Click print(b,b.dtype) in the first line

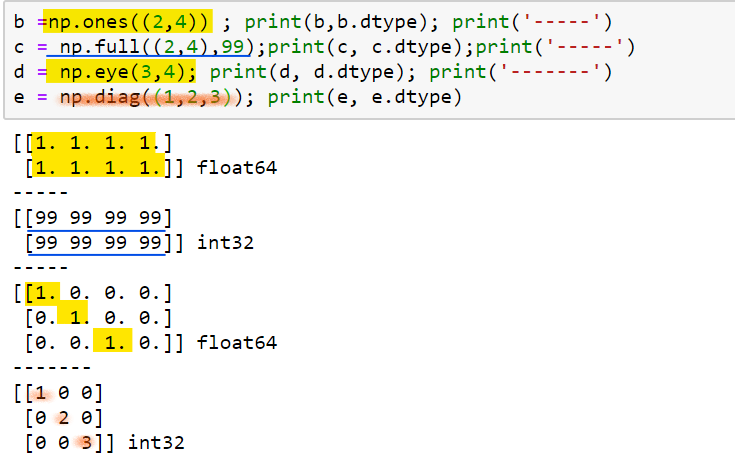coord(336,22)
